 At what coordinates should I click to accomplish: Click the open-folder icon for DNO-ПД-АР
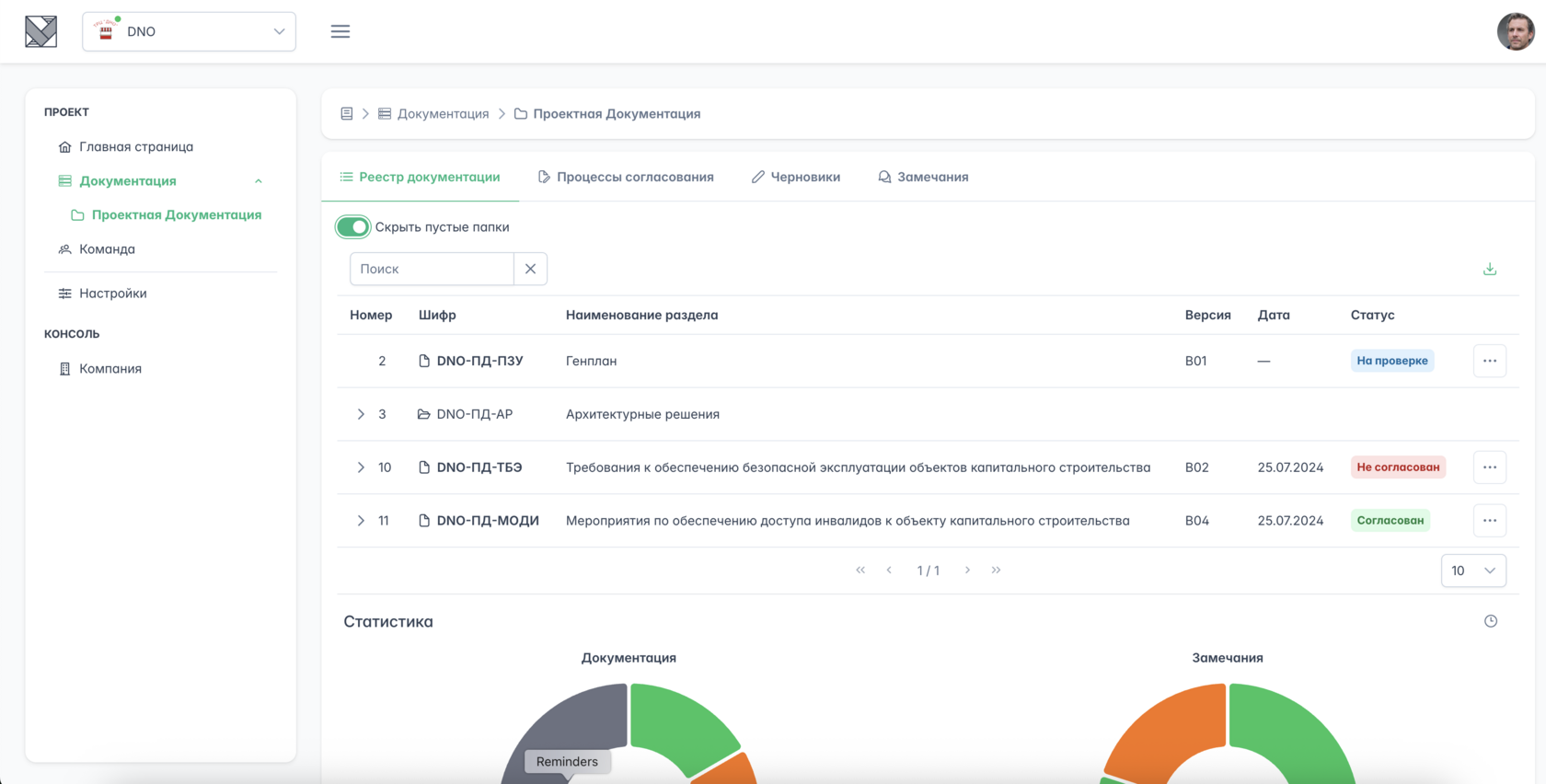point(424,414)
